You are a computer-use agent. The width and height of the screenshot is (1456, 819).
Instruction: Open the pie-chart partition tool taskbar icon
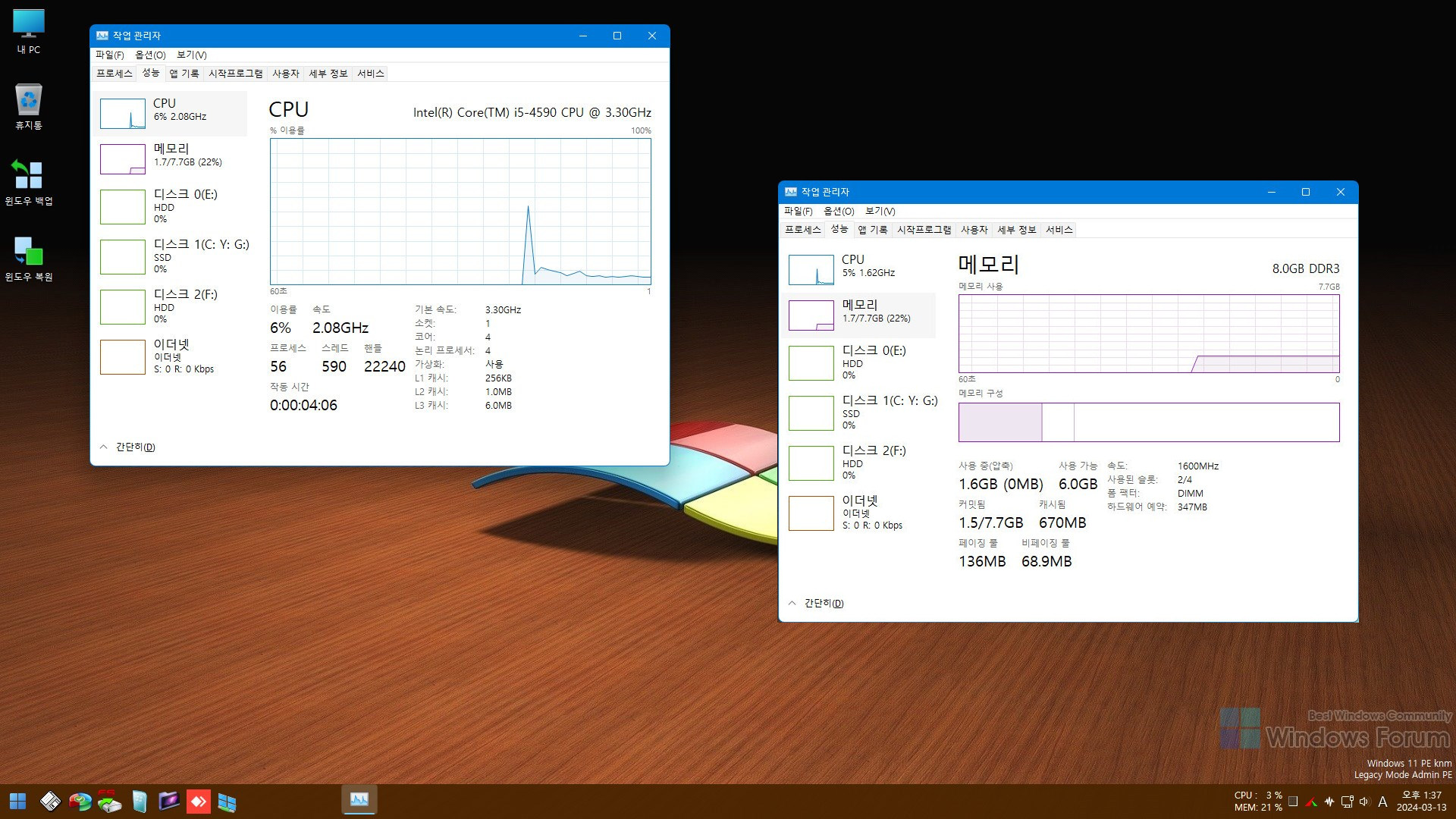click(80, 802)
